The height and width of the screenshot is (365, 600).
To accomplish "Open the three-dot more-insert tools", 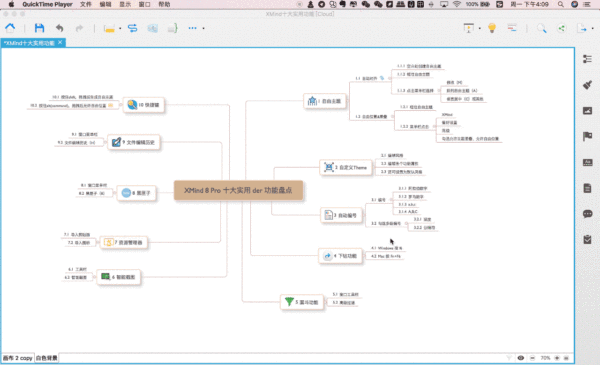I will pyautogui.click(x=192, y=28).
